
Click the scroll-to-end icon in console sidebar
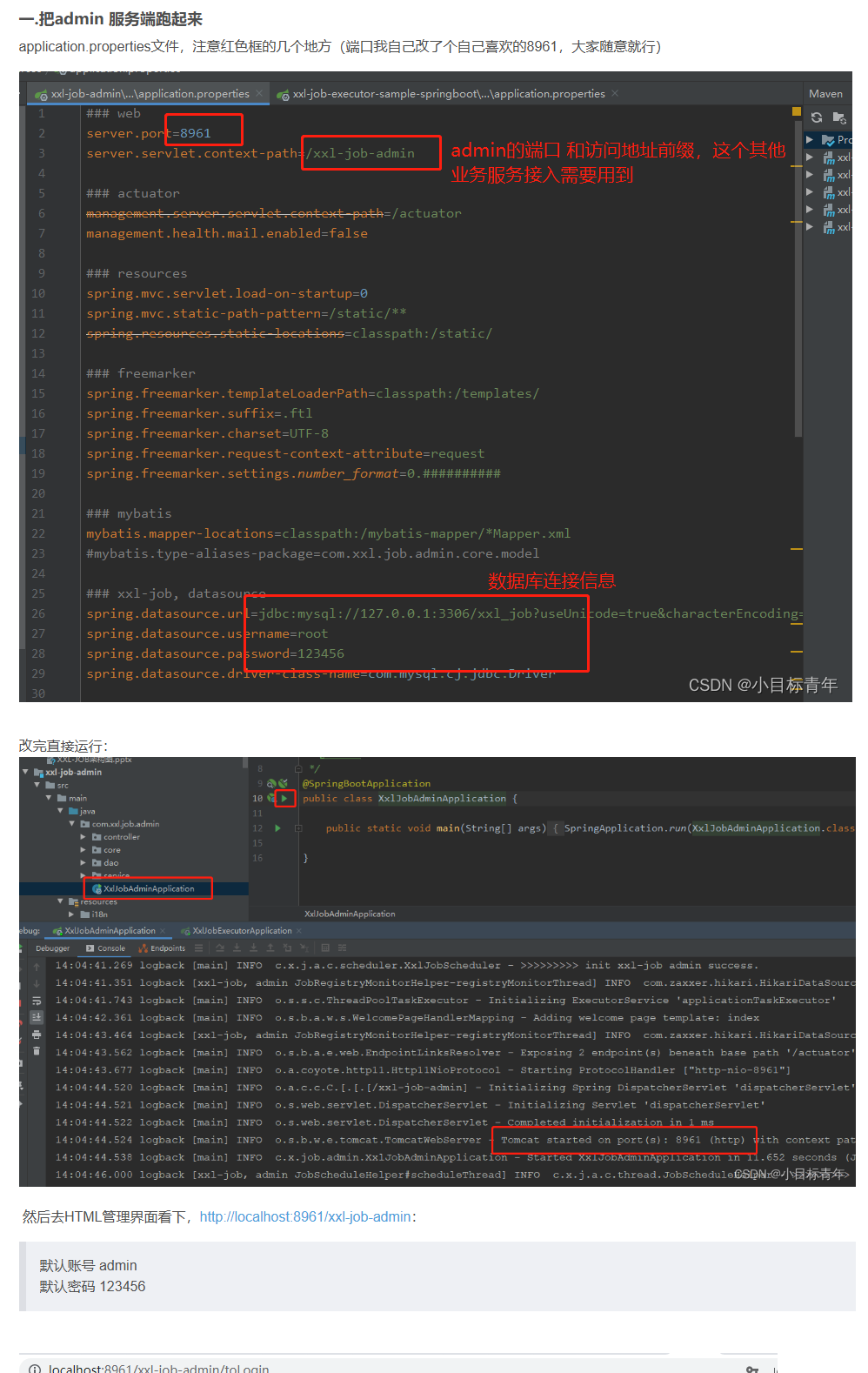tap(37, 1017)
